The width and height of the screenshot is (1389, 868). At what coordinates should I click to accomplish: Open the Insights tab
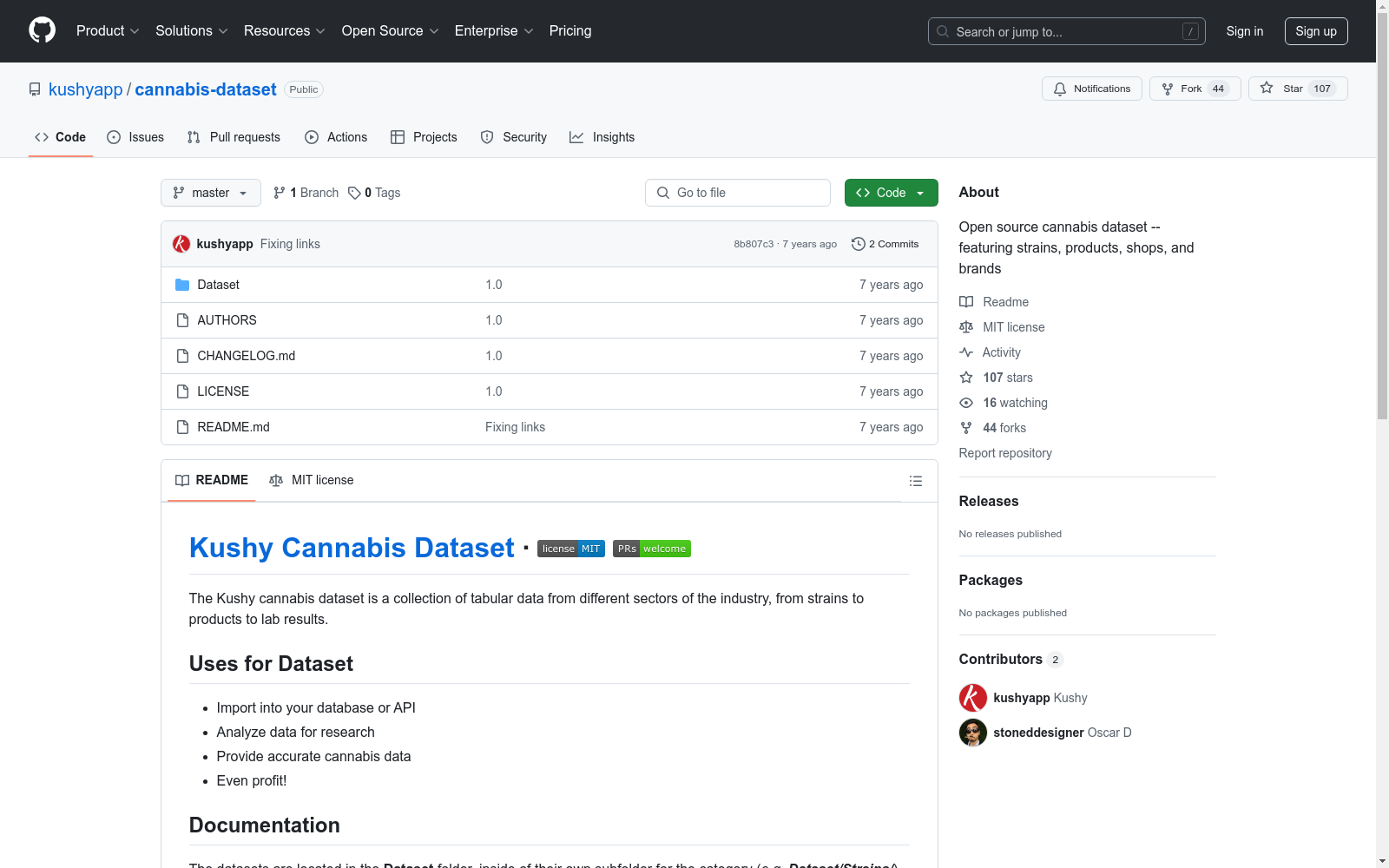click(602, 137)
